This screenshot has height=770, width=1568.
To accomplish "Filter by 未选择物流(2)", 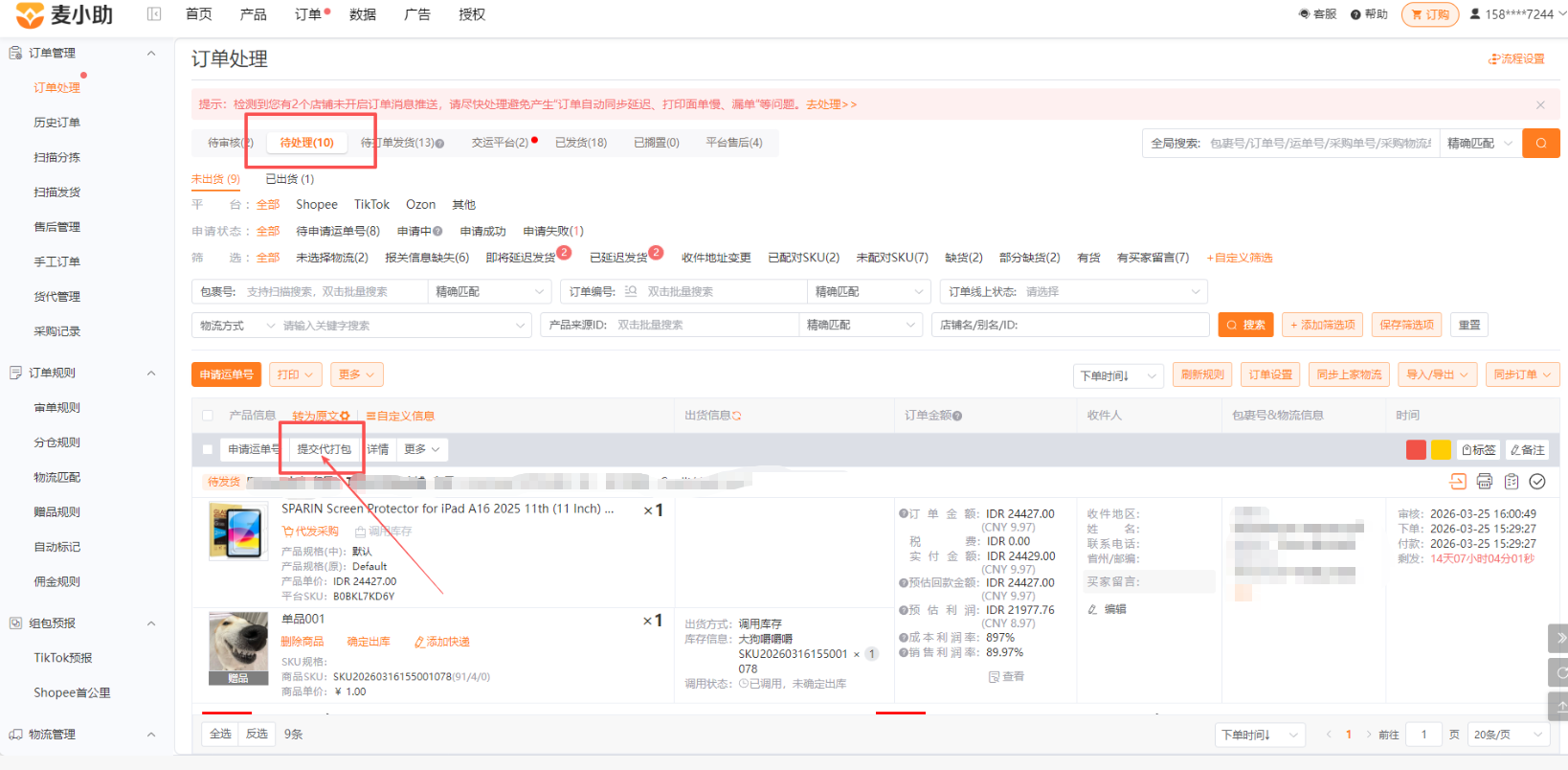I will coord(331,258).
